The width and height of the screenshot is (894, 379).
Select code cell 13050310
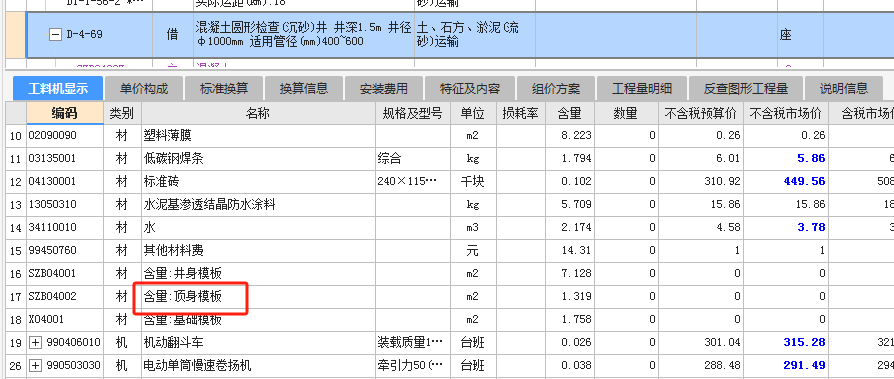[x=64, y=205]
